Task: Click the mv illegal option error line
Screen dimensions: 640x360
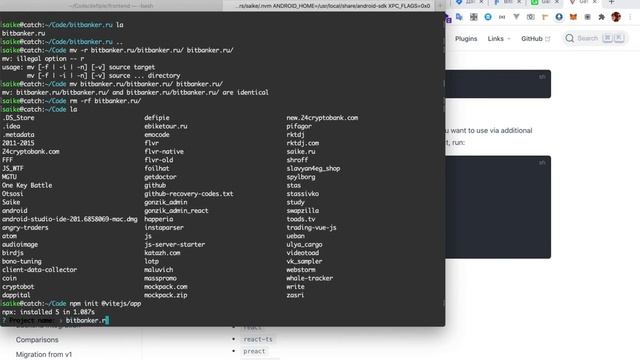Action: [43, 59]
